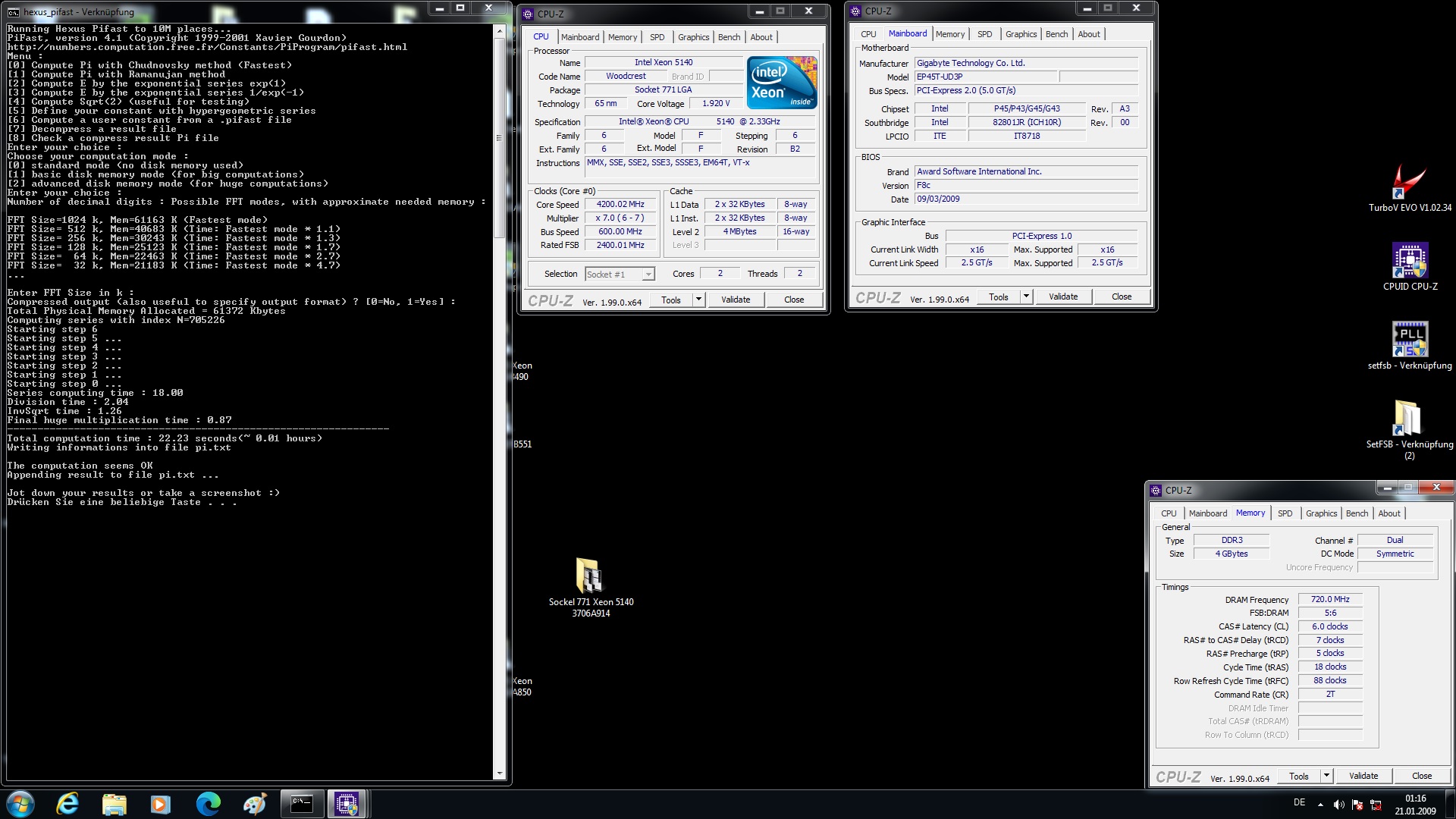
Task: Open Windows Media Player taskbar icon
Action: [x=161, y=804]
